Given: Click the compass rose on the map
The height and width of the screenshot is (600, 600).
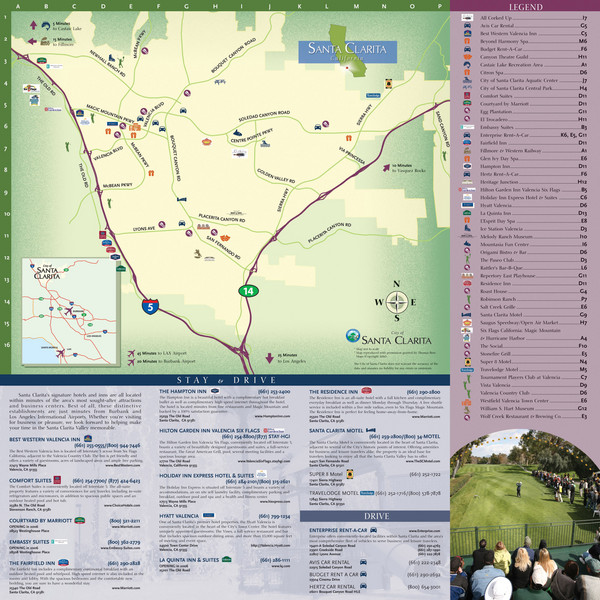Looking at the screenshot, I should tap(397, 302).
